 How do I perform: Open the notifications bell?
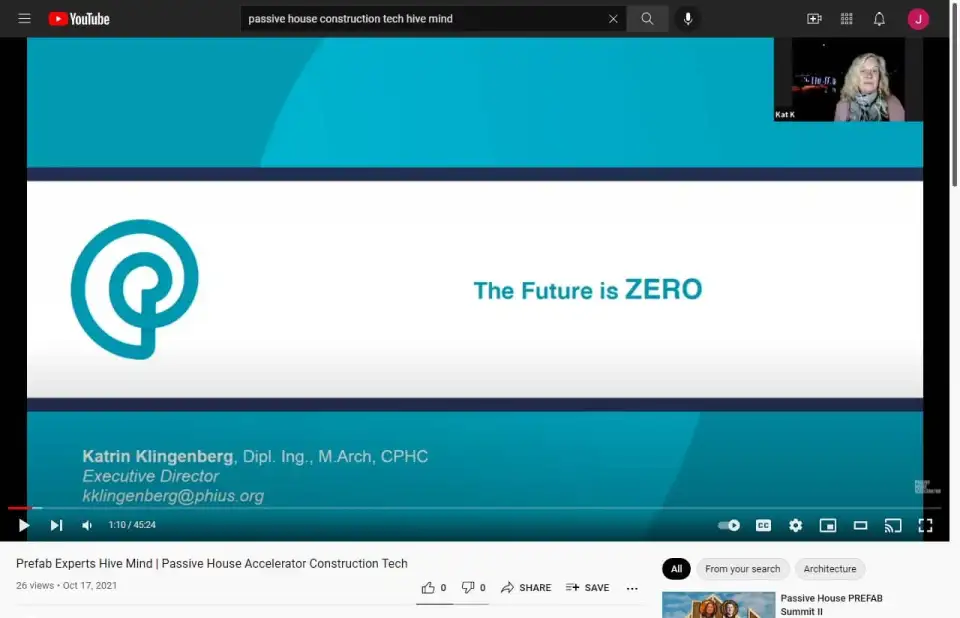pos(879,19)
